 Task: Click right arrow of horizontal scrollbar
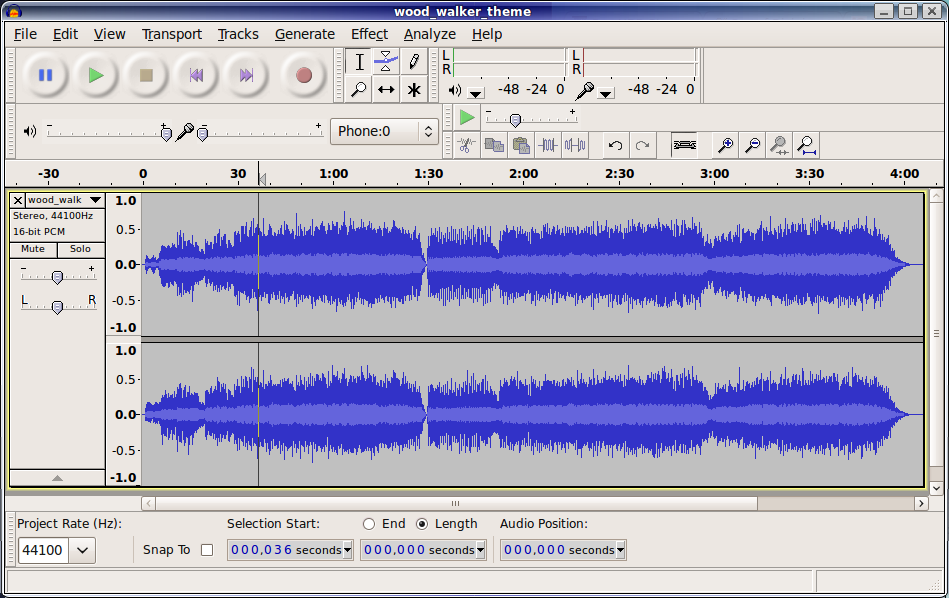point(921,504)
